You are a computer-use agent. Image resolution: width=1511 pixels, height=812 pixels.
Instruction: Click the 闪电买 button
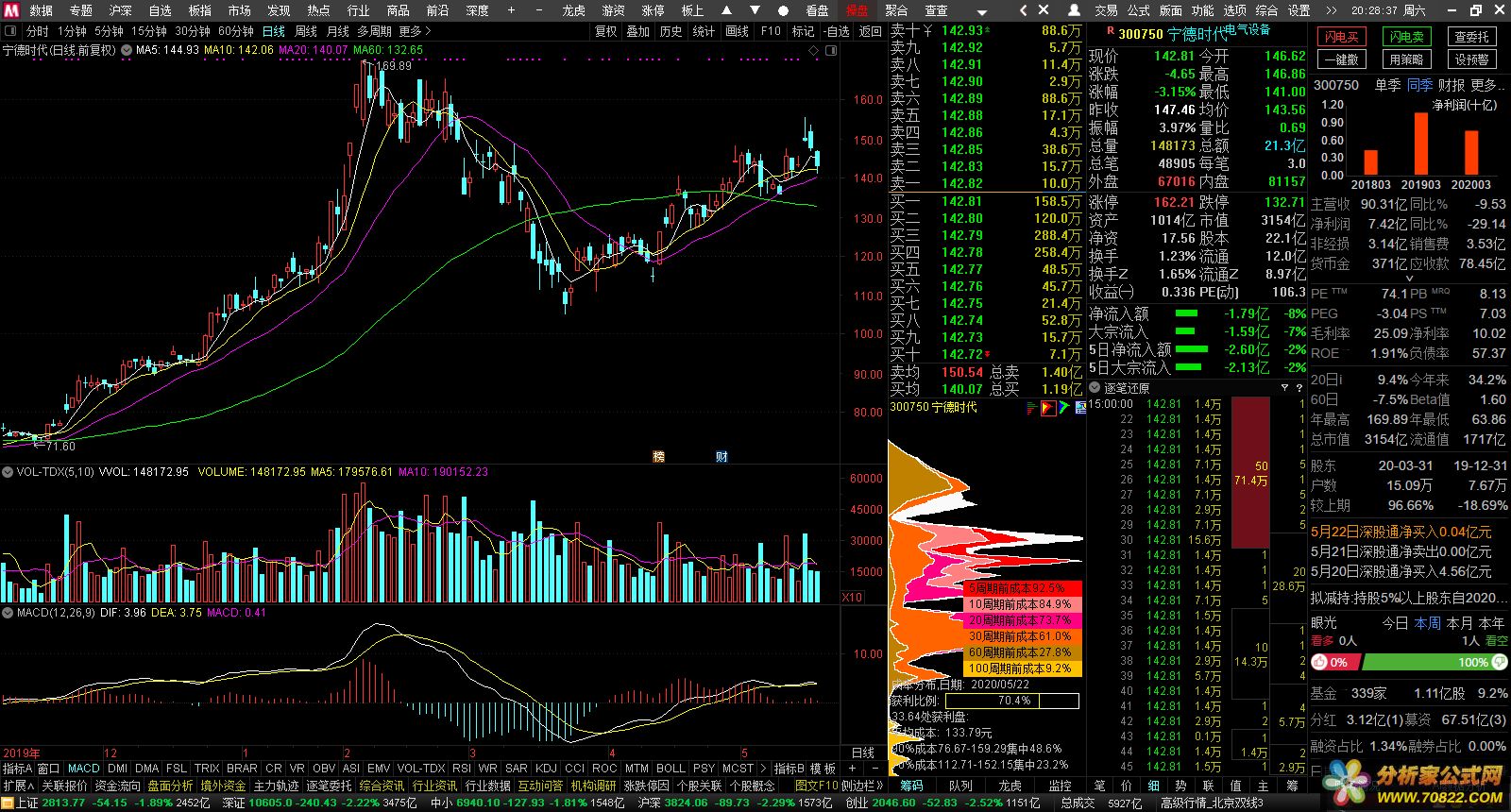point(1341,37)
